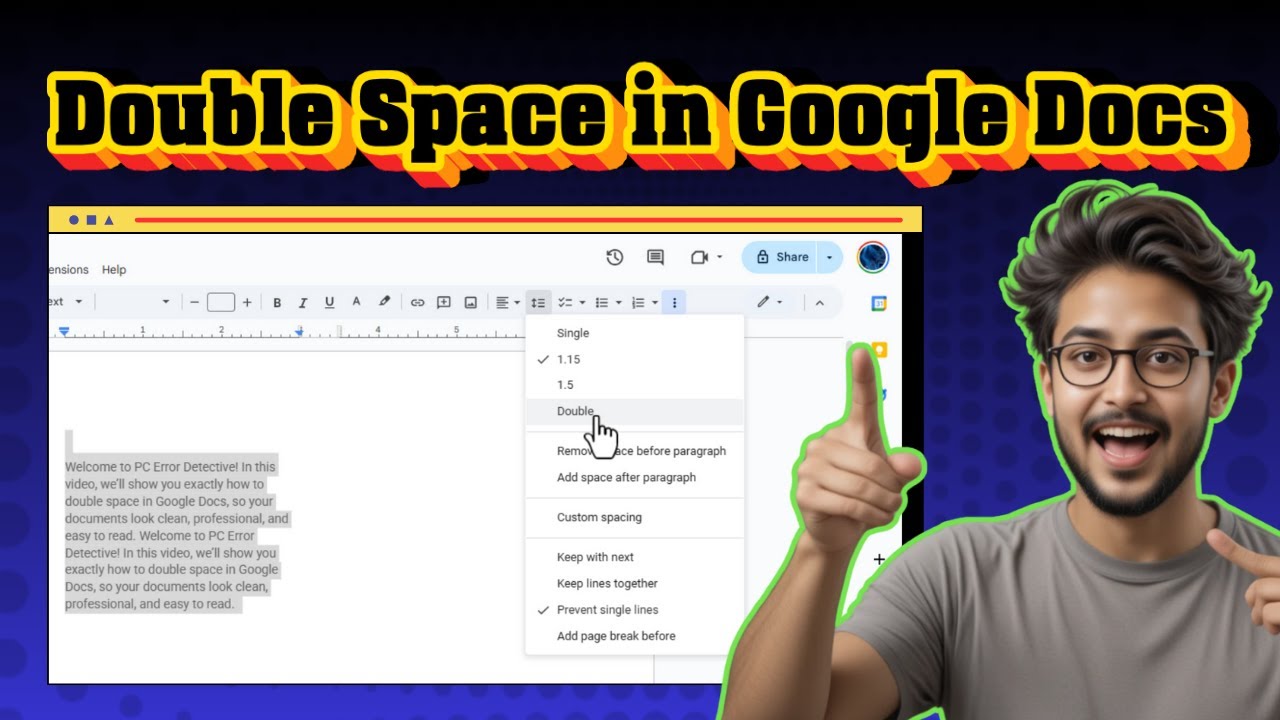
Task: Open text alignment dropdown
Action: 508,302
